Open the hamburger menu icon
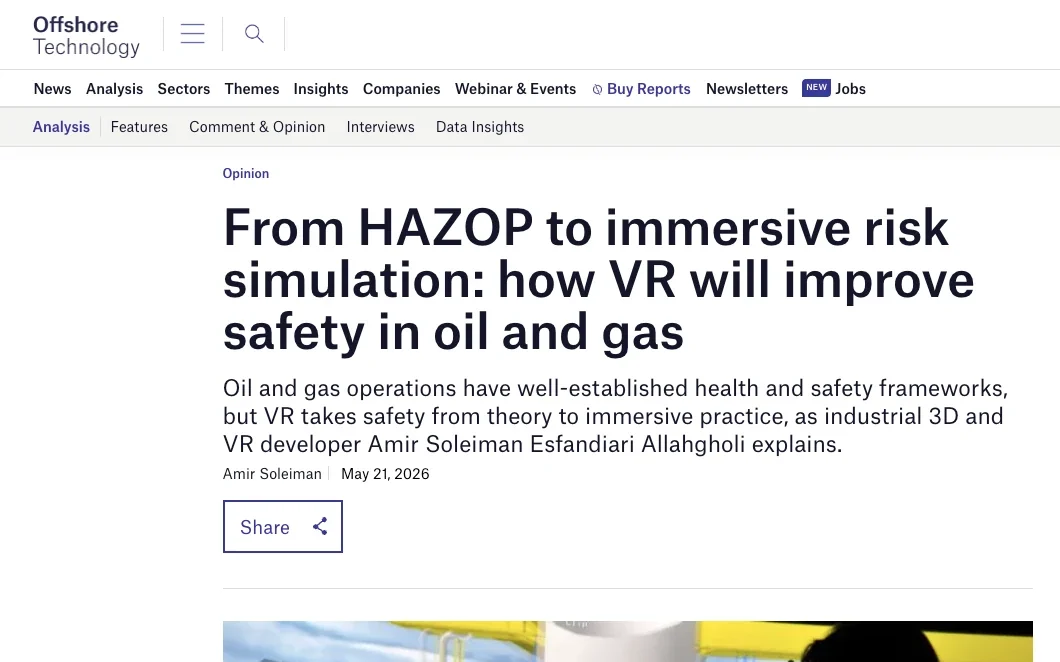The height and width of the screenshot is (662, 1060). [x=193, y=34]
